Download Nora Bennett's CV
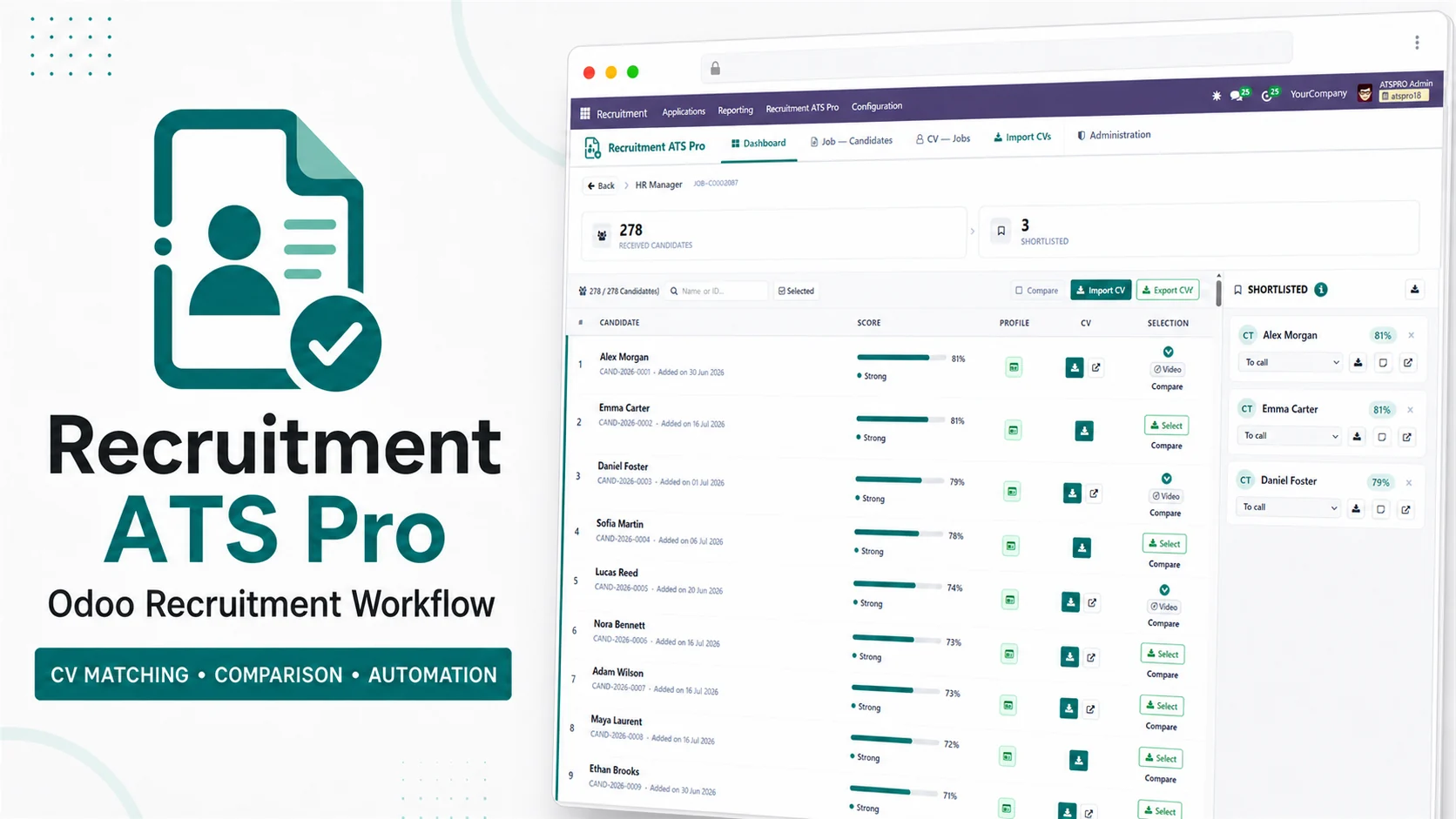Screen dimensions: 1456x819 tap(1070, 657)
